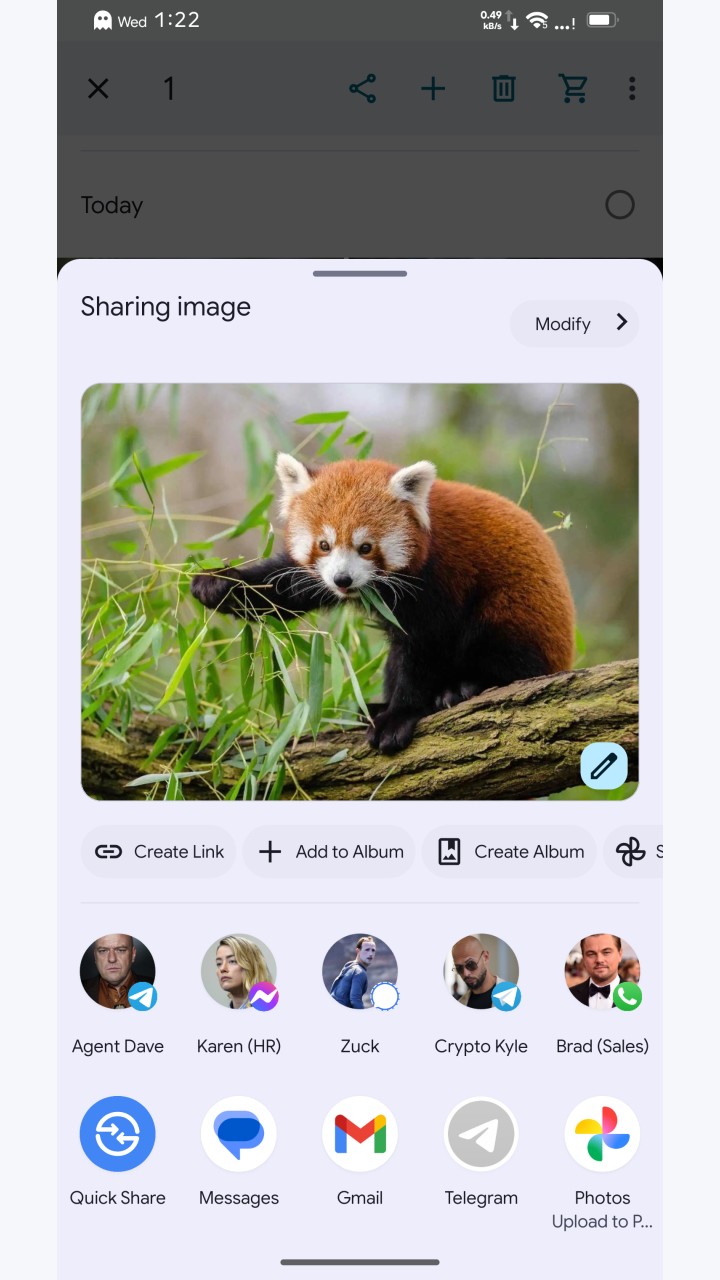Screen dimensions: 720x1280
Task: Tap the shopping cart icon
Action: pyautogui.click(x=573, y=89)
